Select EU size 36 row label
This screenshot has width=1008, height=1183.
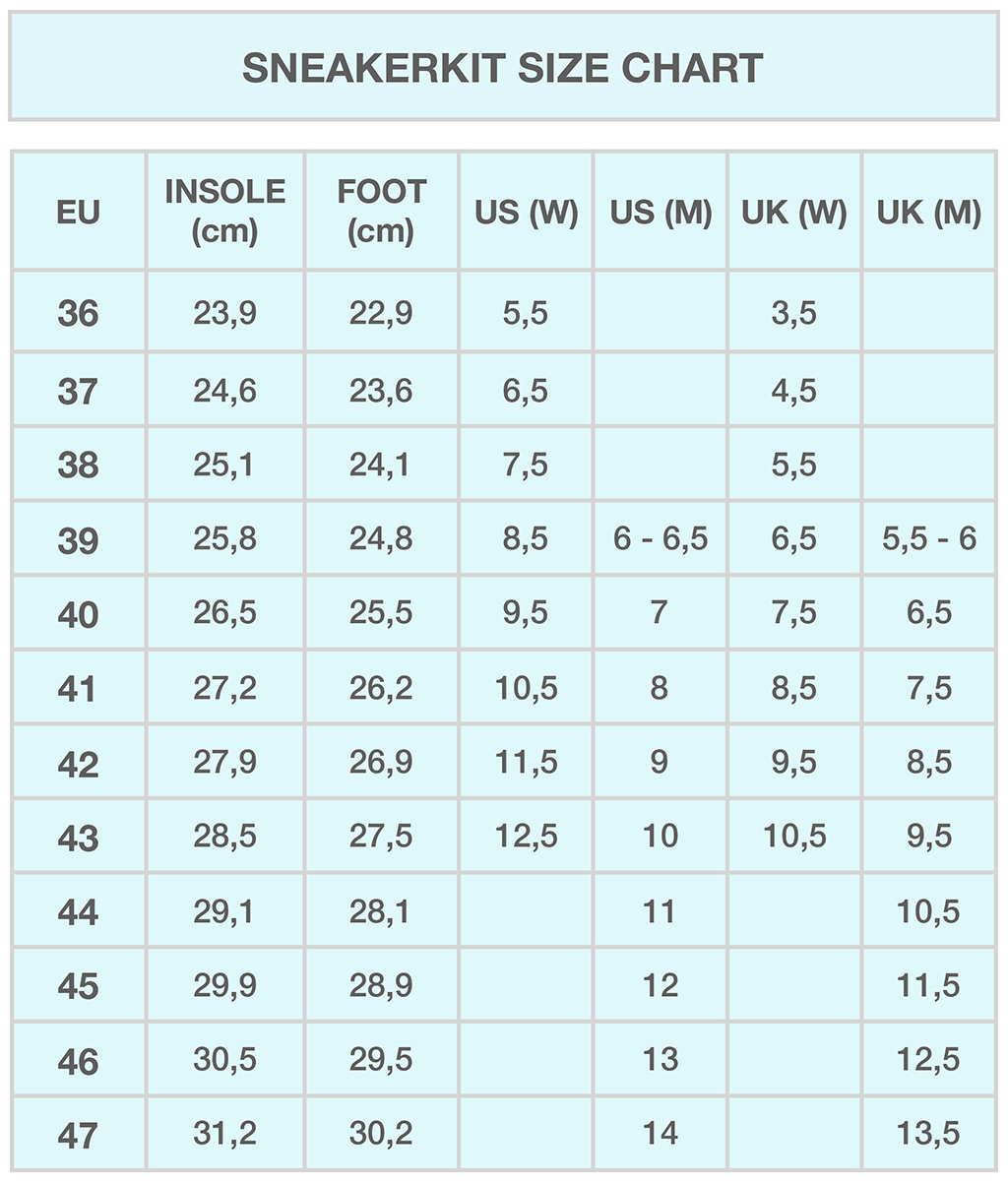[79, 314]
